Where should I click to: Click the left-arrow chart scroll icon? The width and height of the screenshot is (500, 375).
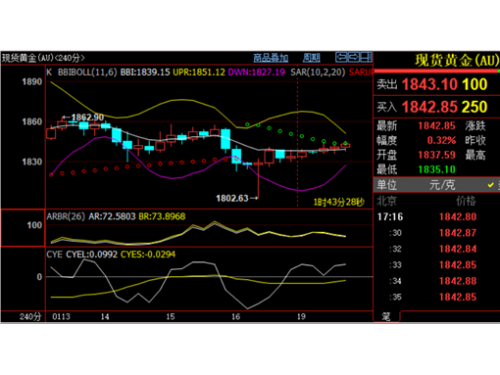341,57
